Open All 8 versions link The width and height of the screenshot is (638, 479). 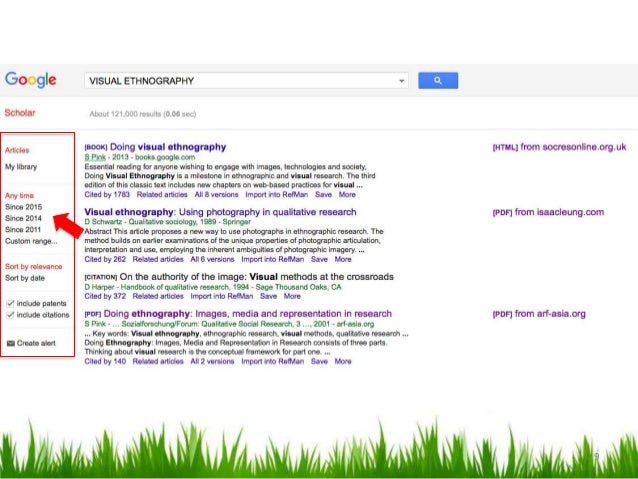(x=216, y=195)
